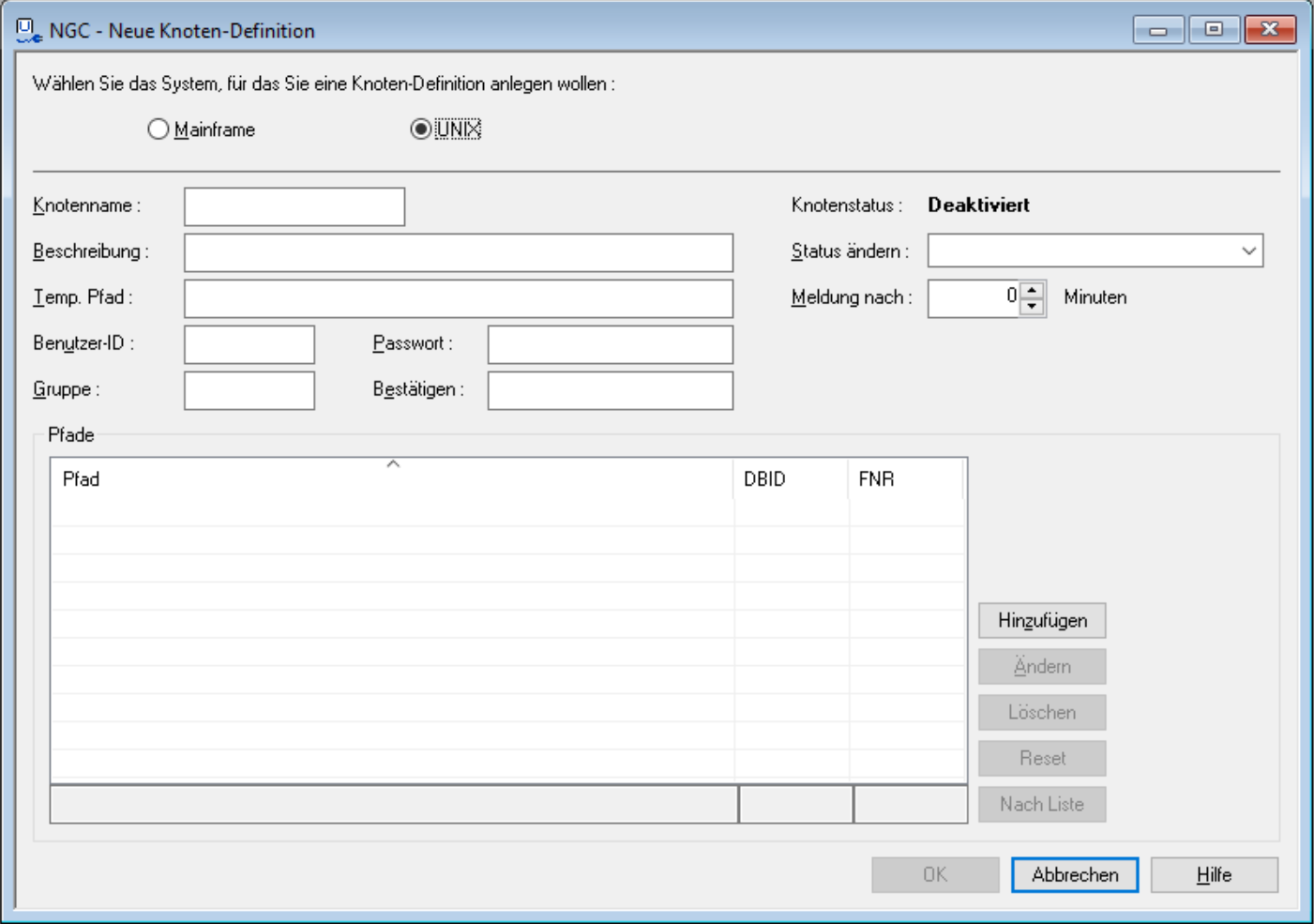Image resolution: width=1314 pixels, height=924 pixels.
Task: Sort the list by Pfad column header
Action: coord(392,479)
